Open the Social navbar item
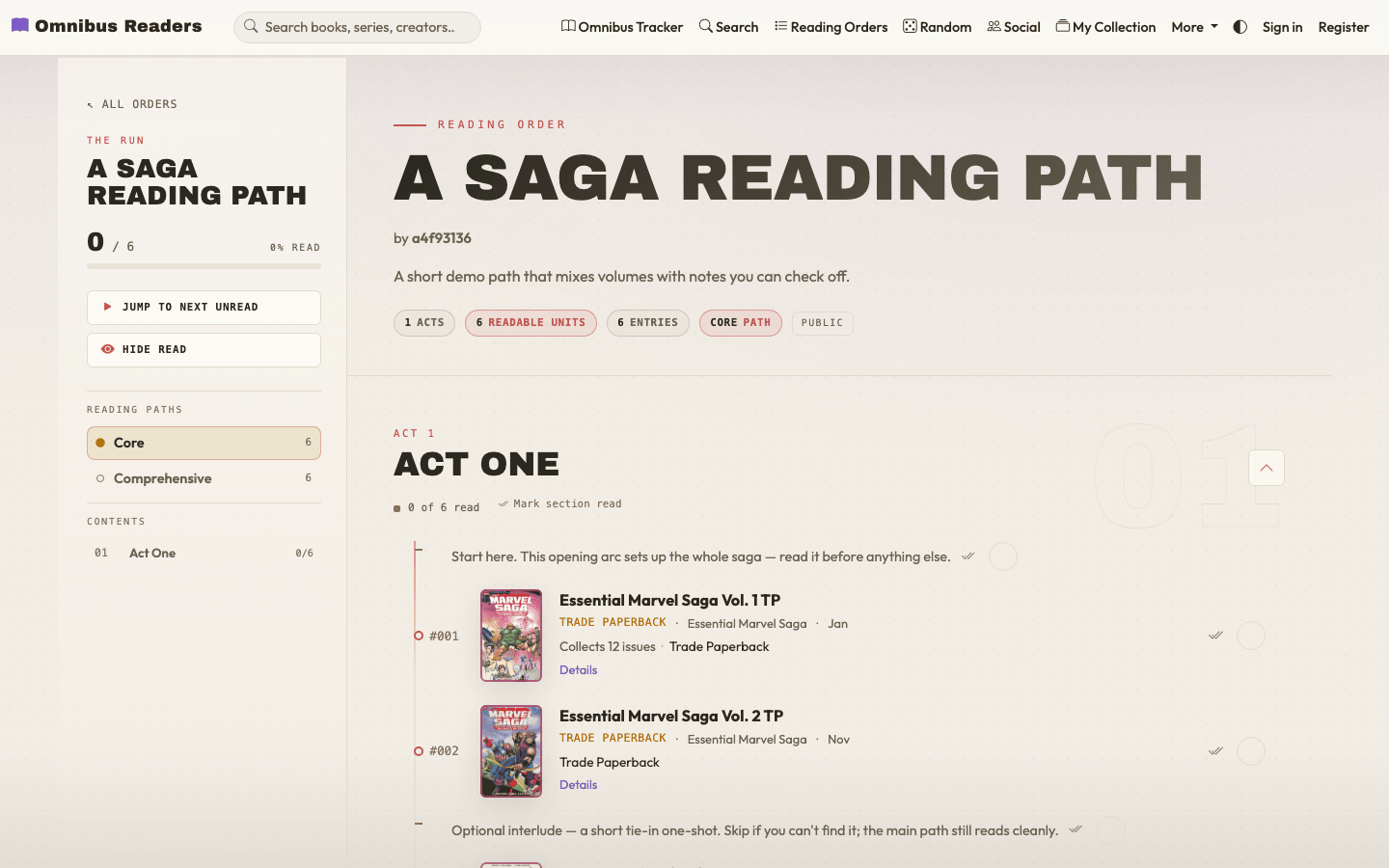The width and height of the screenshot is (1389, 868). 1014,27
